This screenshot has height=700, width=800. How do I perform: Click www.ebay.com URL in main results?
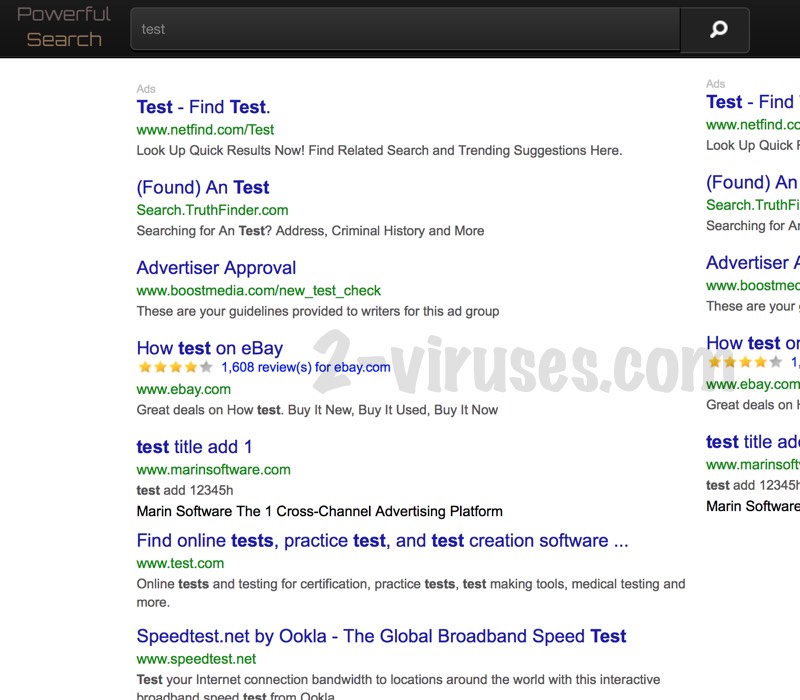tap(183, 389)
